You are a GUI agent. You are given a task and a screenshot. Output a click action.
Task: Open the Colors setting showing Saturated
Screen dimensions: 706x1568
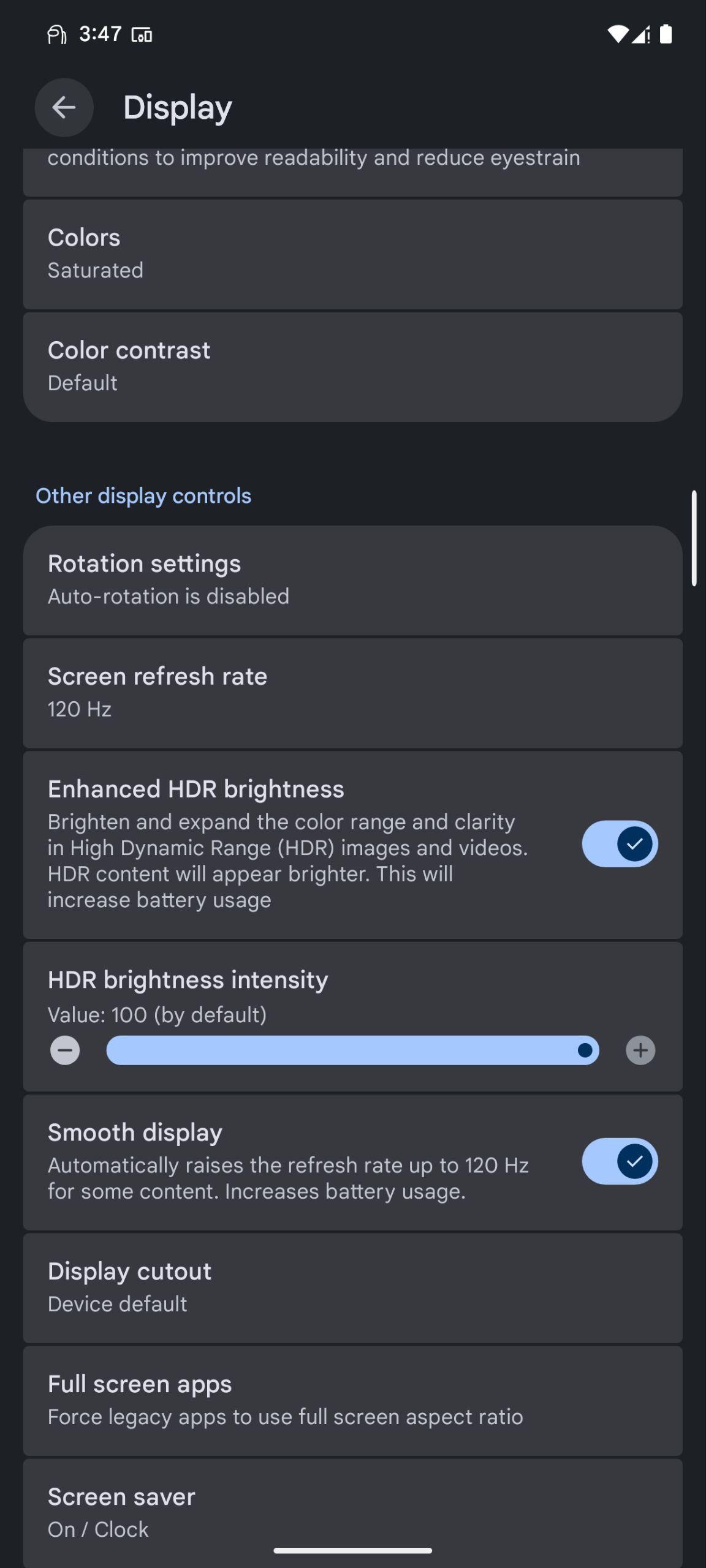[x=353, y=254]
